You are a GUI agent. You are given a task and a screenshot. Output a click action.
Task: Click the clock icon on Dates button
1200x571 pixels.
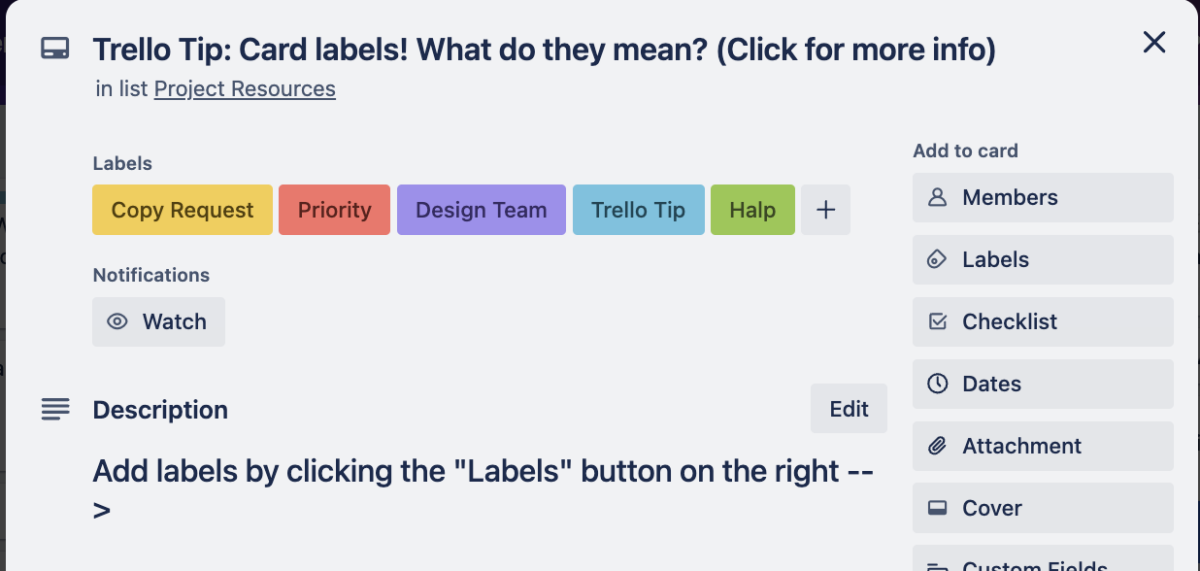[x=937, y=384]
